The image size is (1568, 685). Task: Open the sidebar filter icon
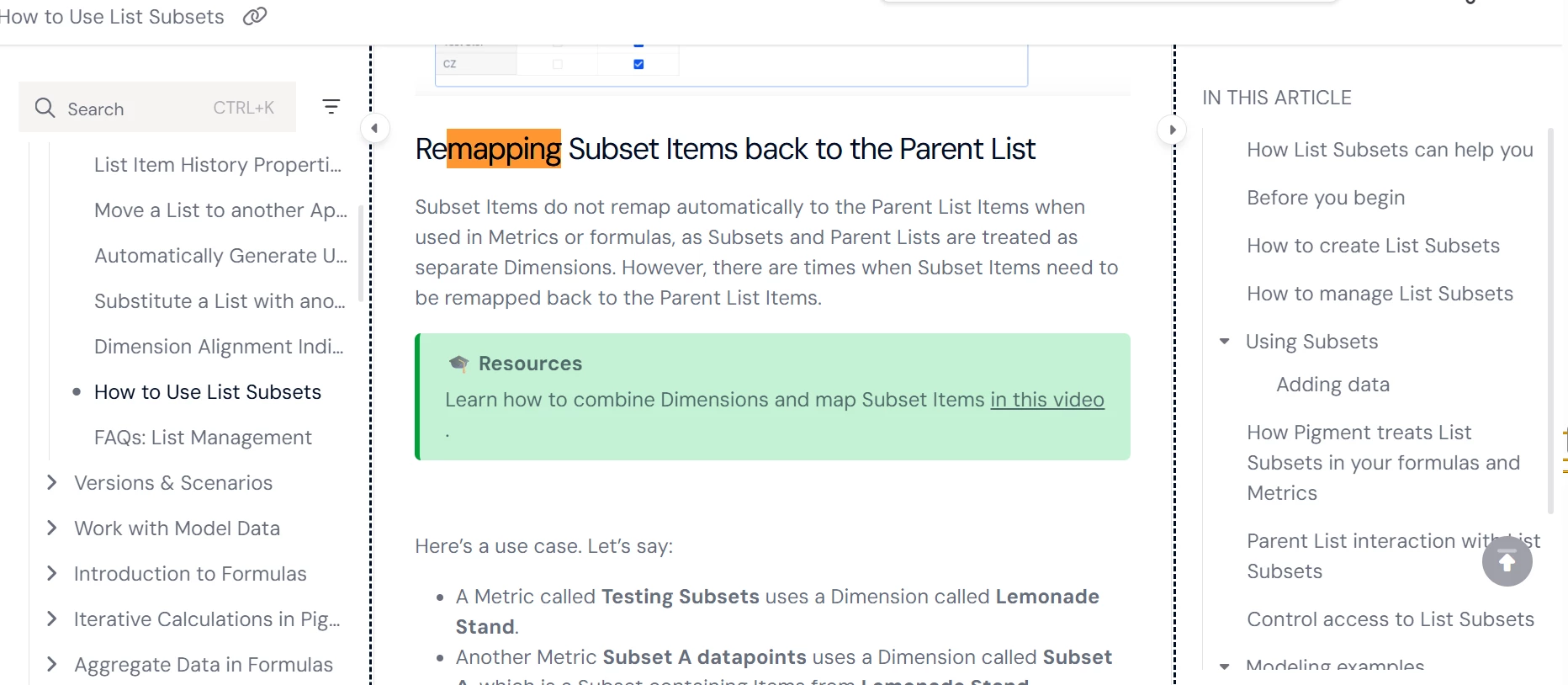tap(331, 107)
